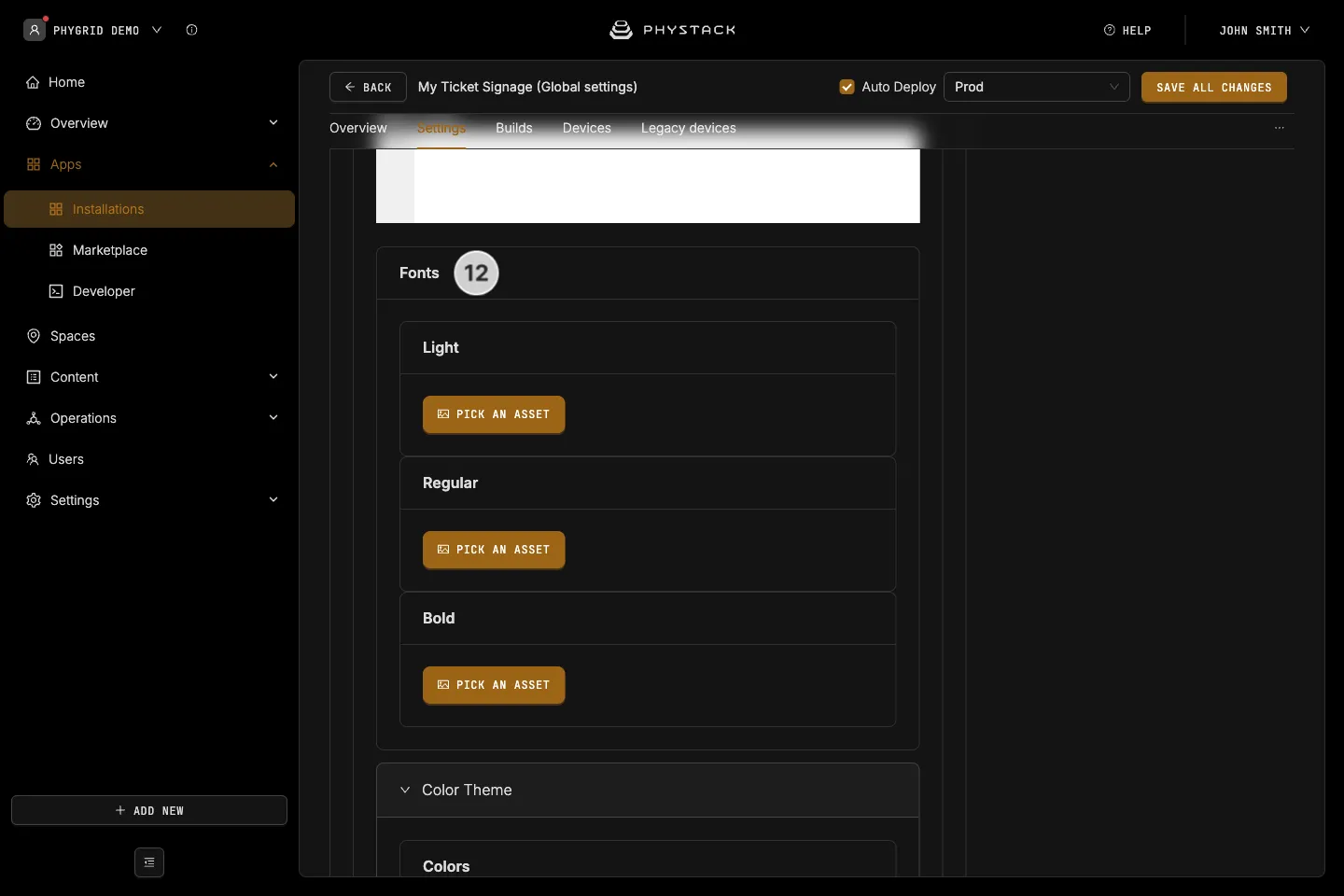Viewport: 1344px width, 896px height.
Task: Click the Add New button
Action: click(x=149, y=810)
